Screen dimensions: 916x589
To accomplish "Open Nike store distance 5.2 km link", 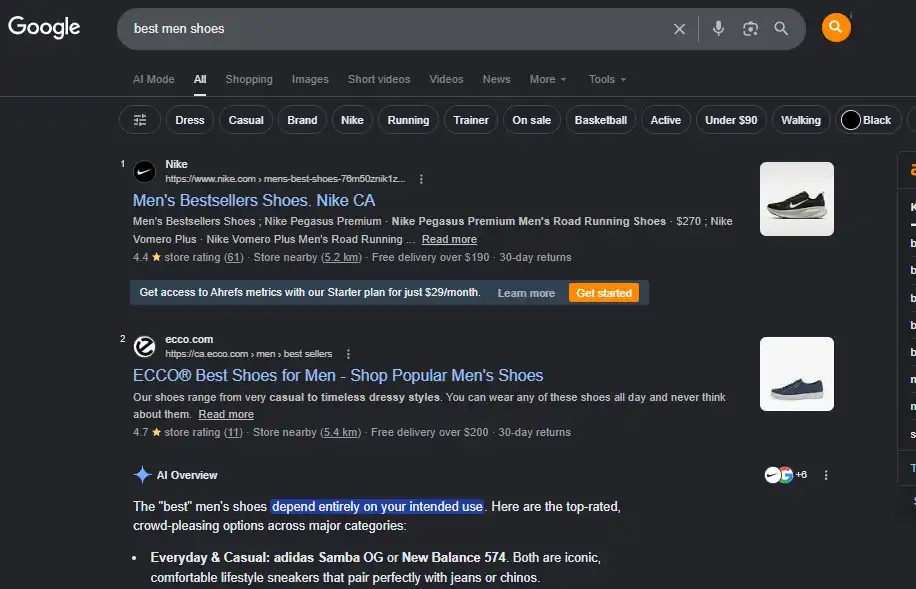I will [x=341, y=257].
